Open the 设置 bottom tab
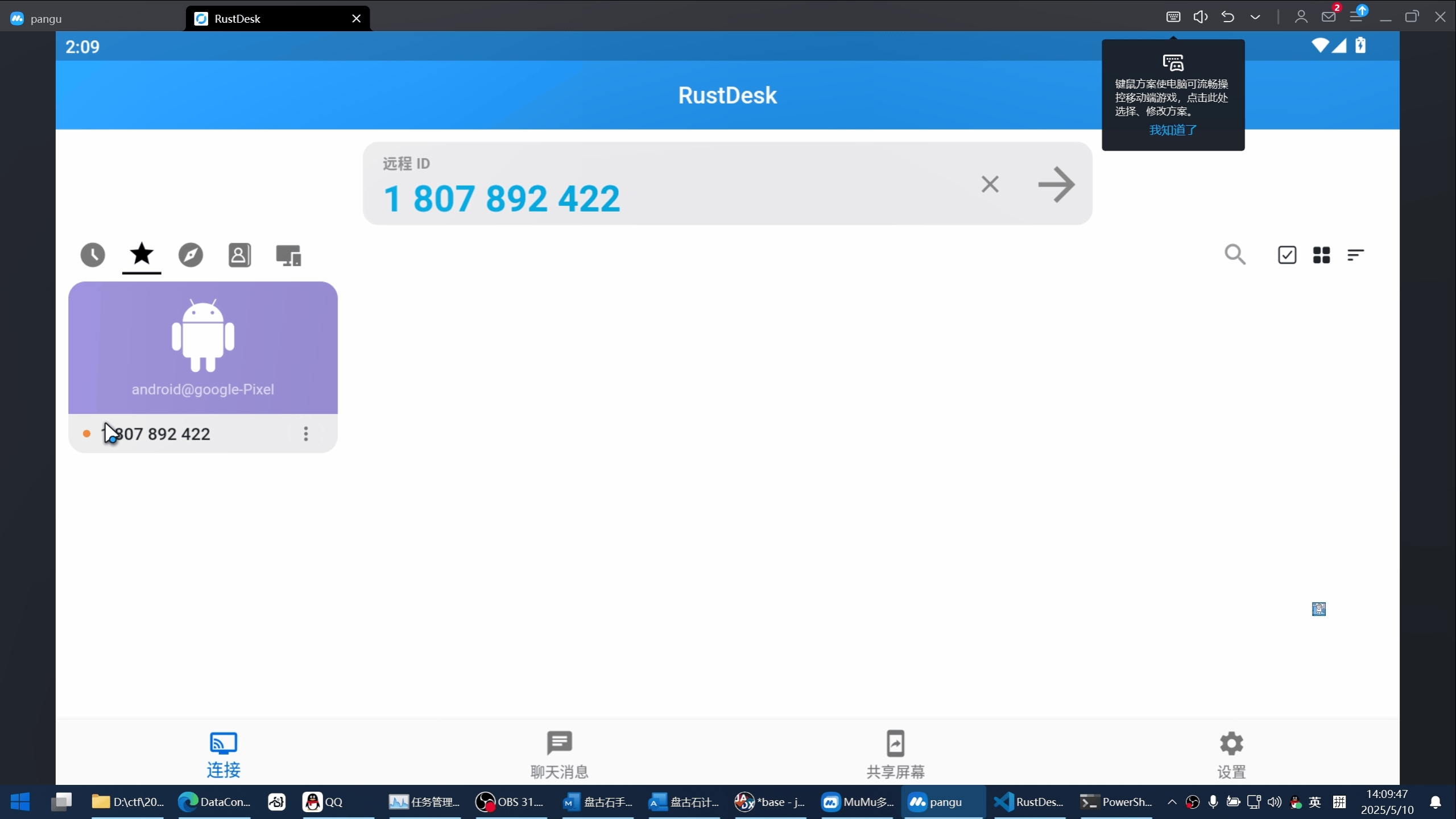 1231,754
